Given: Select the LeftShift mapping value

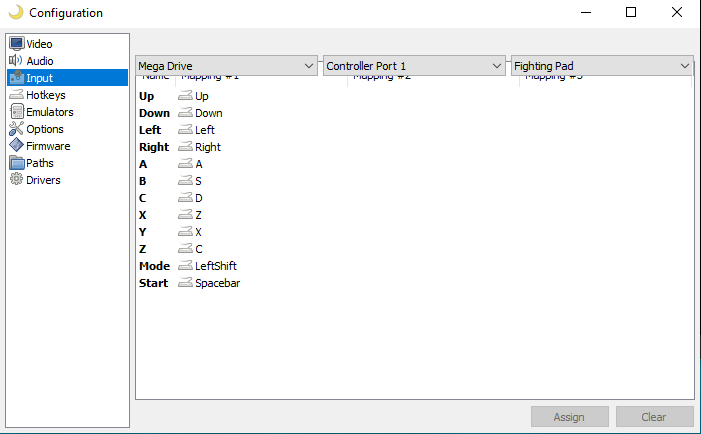Looking at the screenshot, I should (x=216, y=266).
